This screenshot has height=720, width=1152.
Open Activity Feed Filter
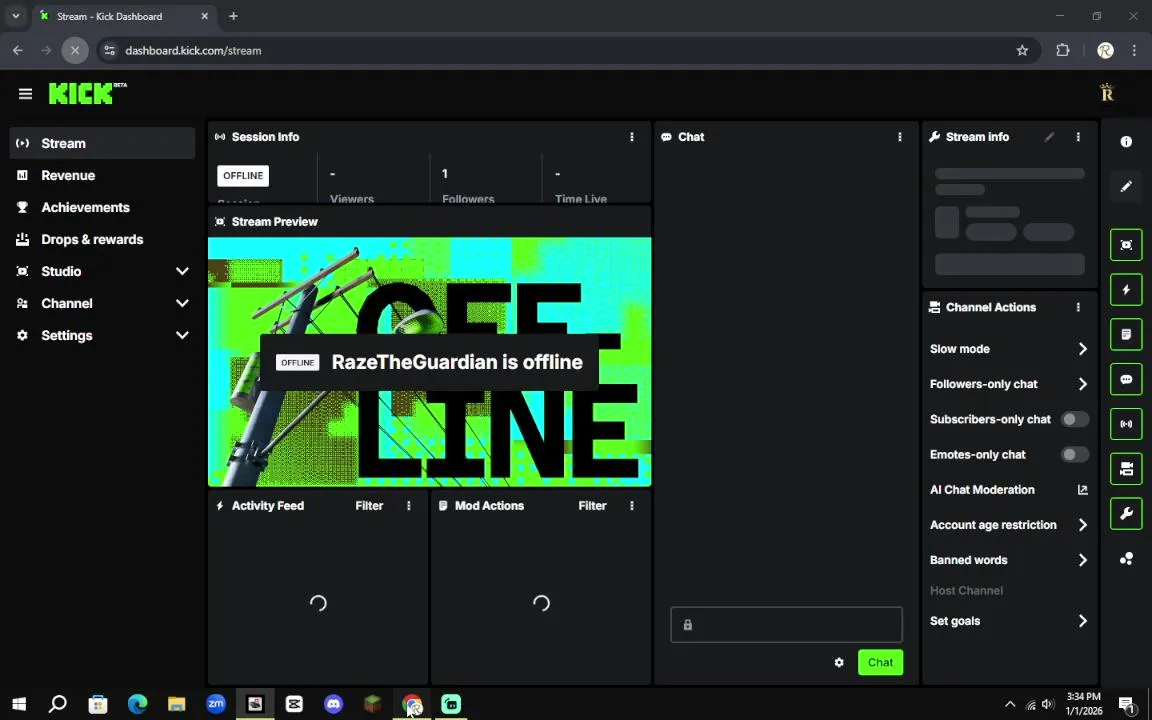370,505
